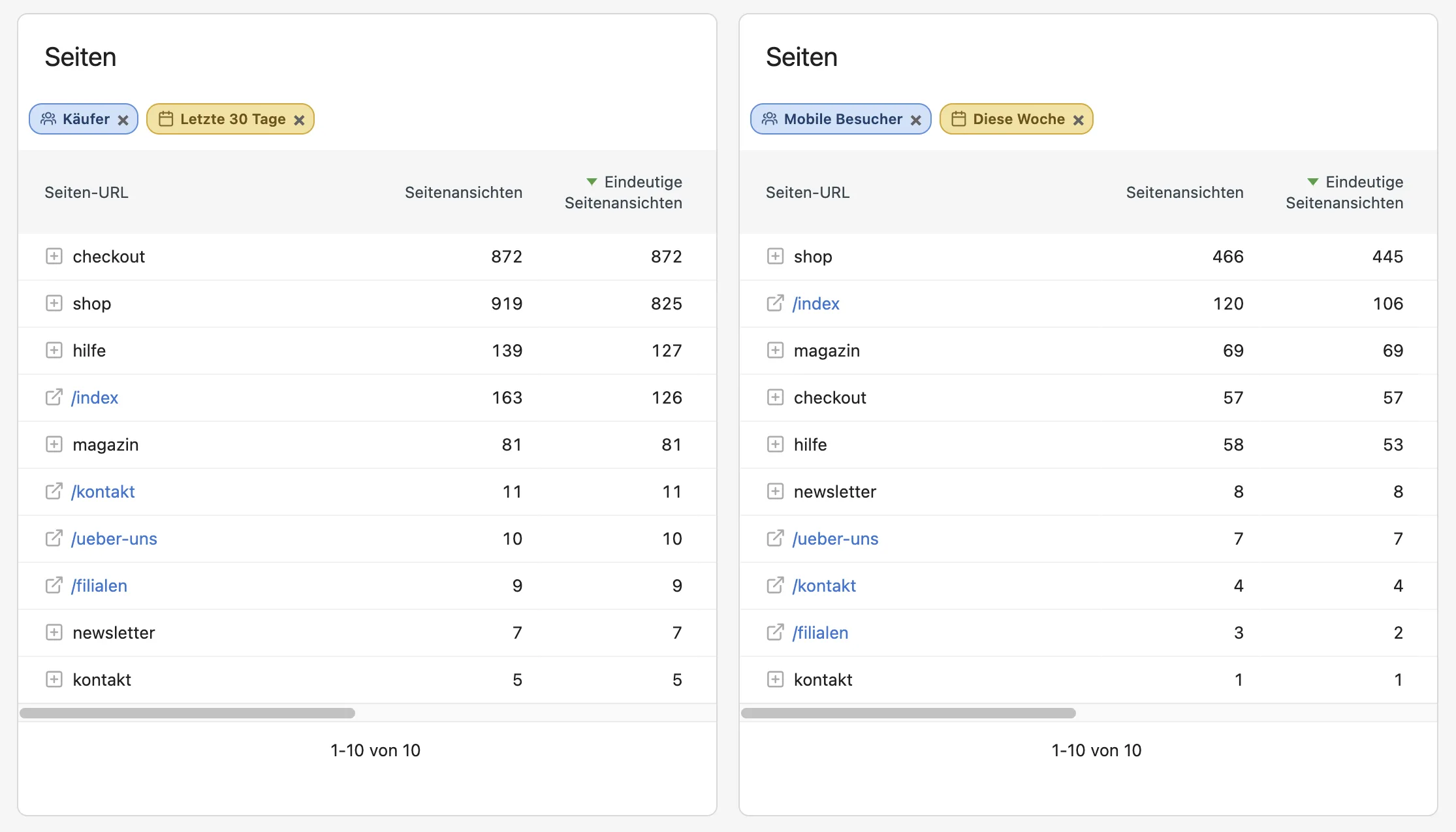Click right table pagination text 1-10 von 10
This screenshot has width=1456, height=832.
coord(1096,750)
